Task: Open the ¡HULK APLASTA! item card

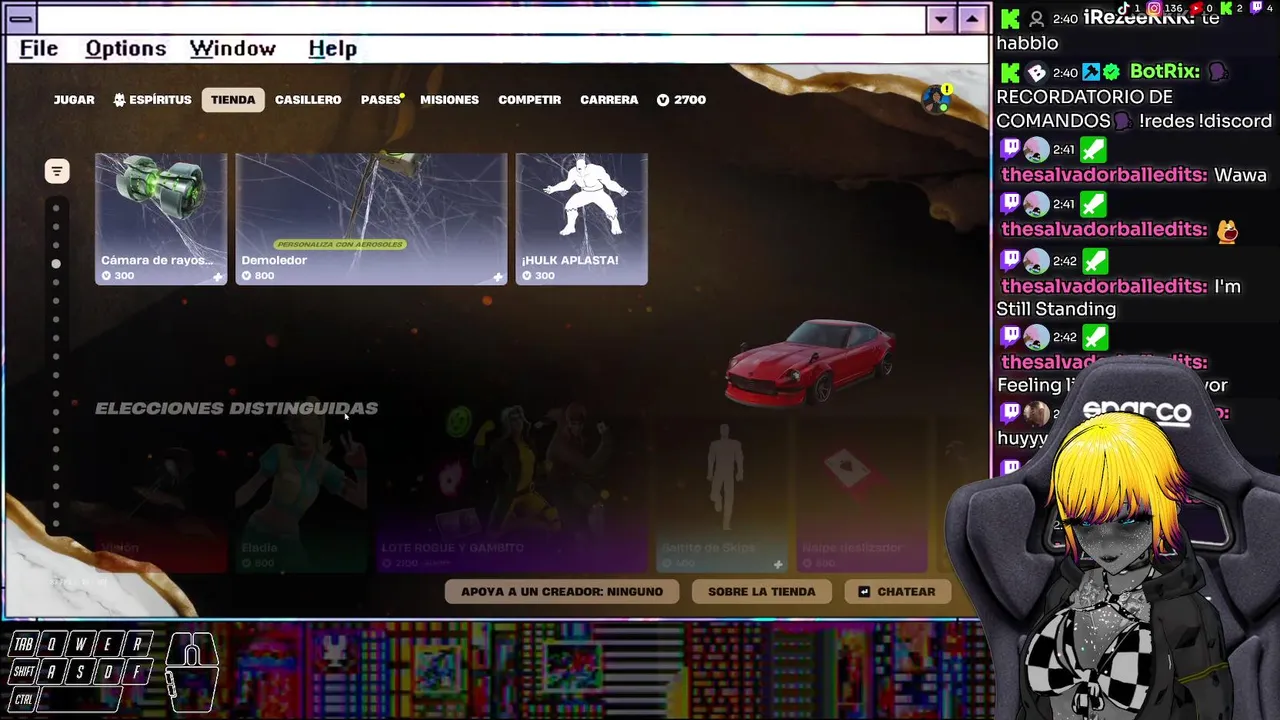Action: (x=581, y=219)
